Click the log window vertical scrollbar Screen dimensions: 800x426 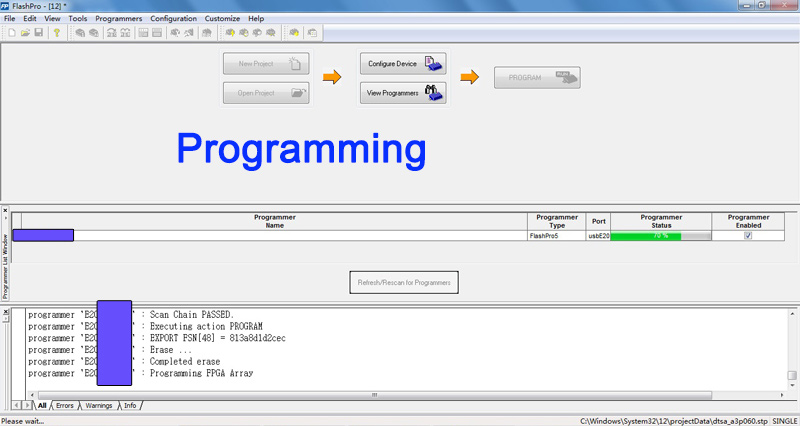[792, 345]
